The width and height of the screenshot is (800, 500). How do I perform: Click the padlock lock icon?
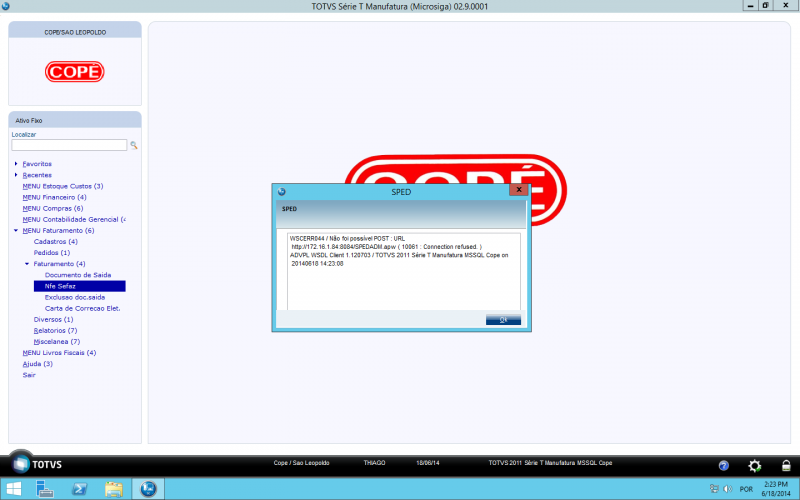point(786,465)
